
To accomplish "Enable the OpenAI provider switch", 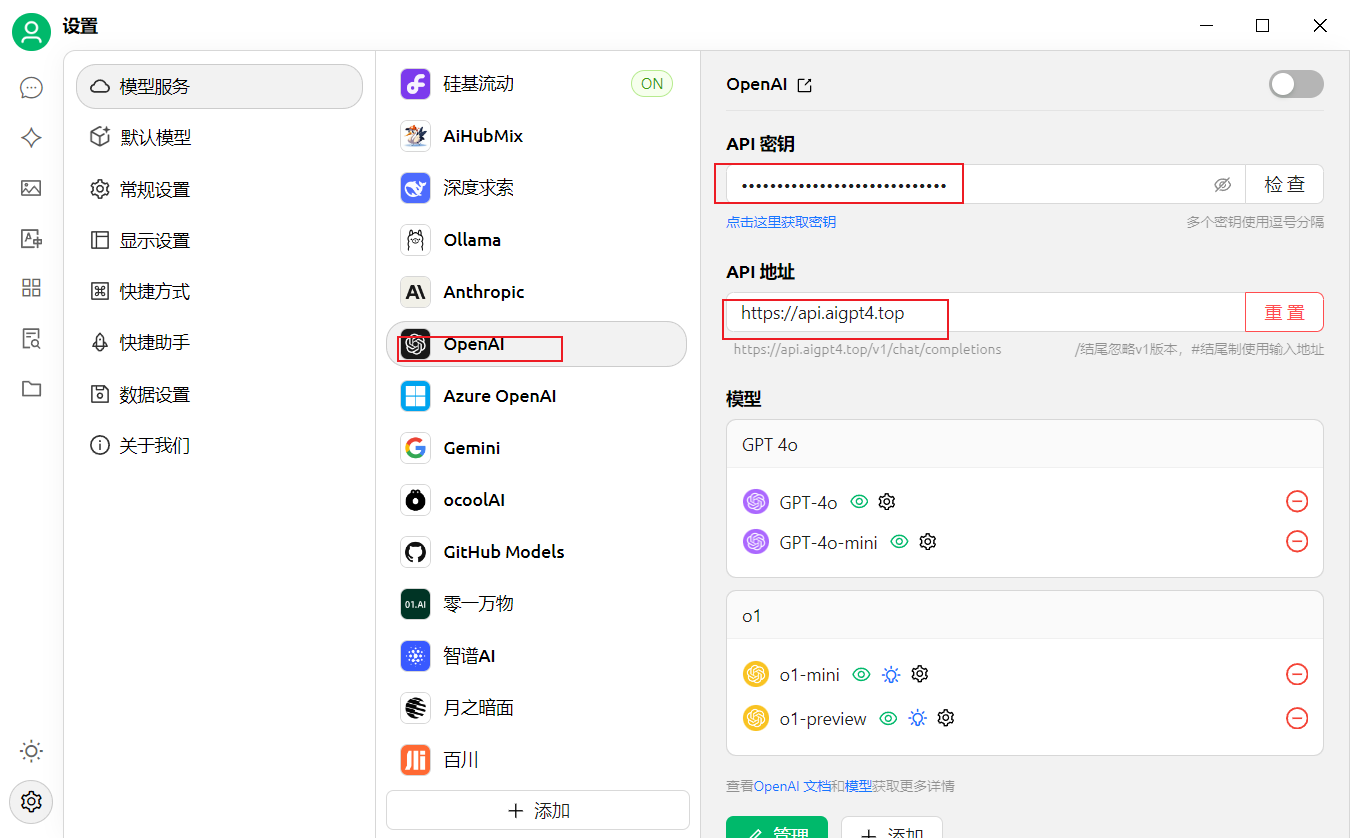I will [1296, 84].
